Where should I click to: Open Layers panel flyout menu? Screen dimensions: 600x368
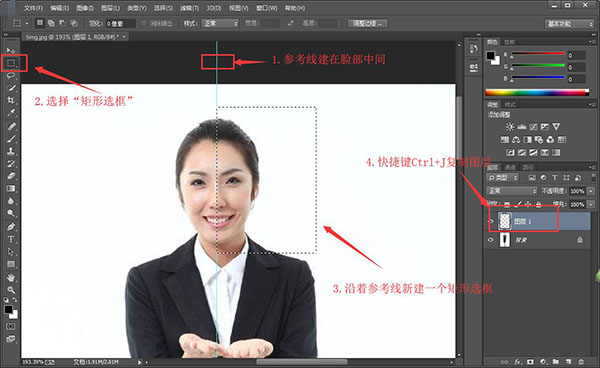[x=591, y=167]
